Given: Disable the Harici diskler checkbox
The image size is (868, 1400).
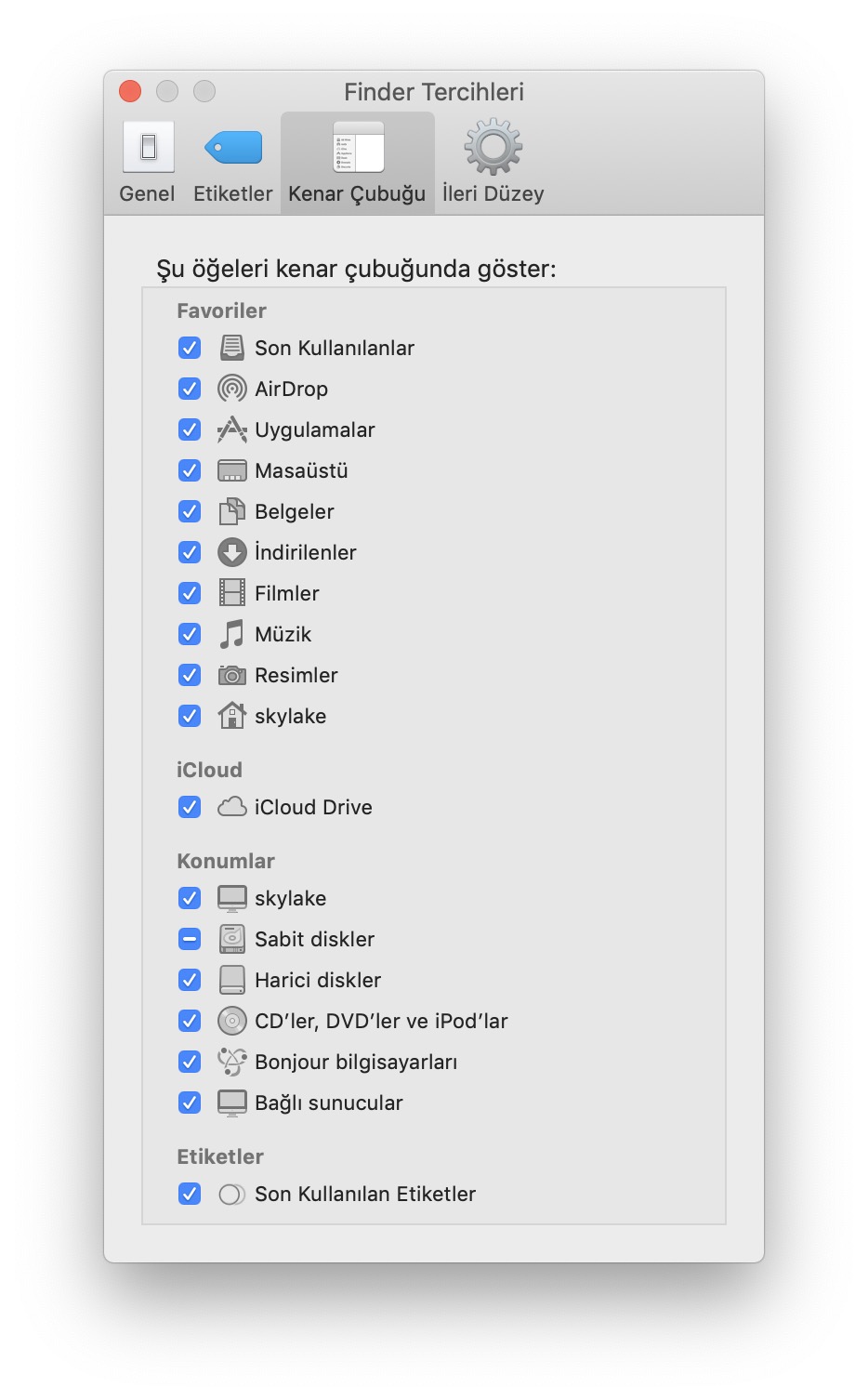Looking at the screenshot, I should pos(190,980).
